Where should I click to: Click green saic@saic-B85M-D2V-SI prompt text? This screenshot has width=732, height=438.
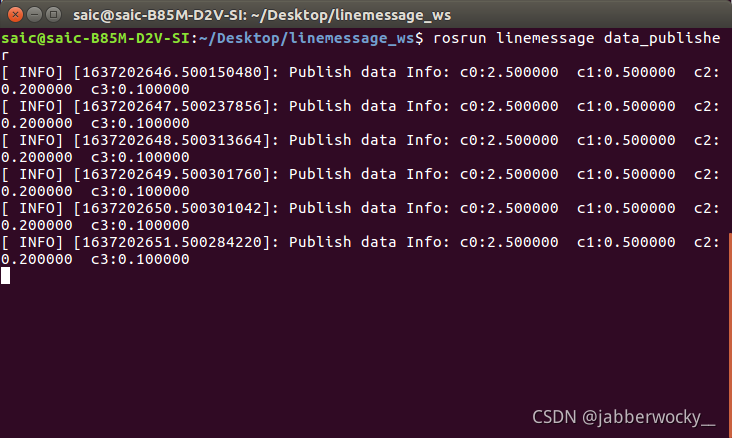coord(95,38)
